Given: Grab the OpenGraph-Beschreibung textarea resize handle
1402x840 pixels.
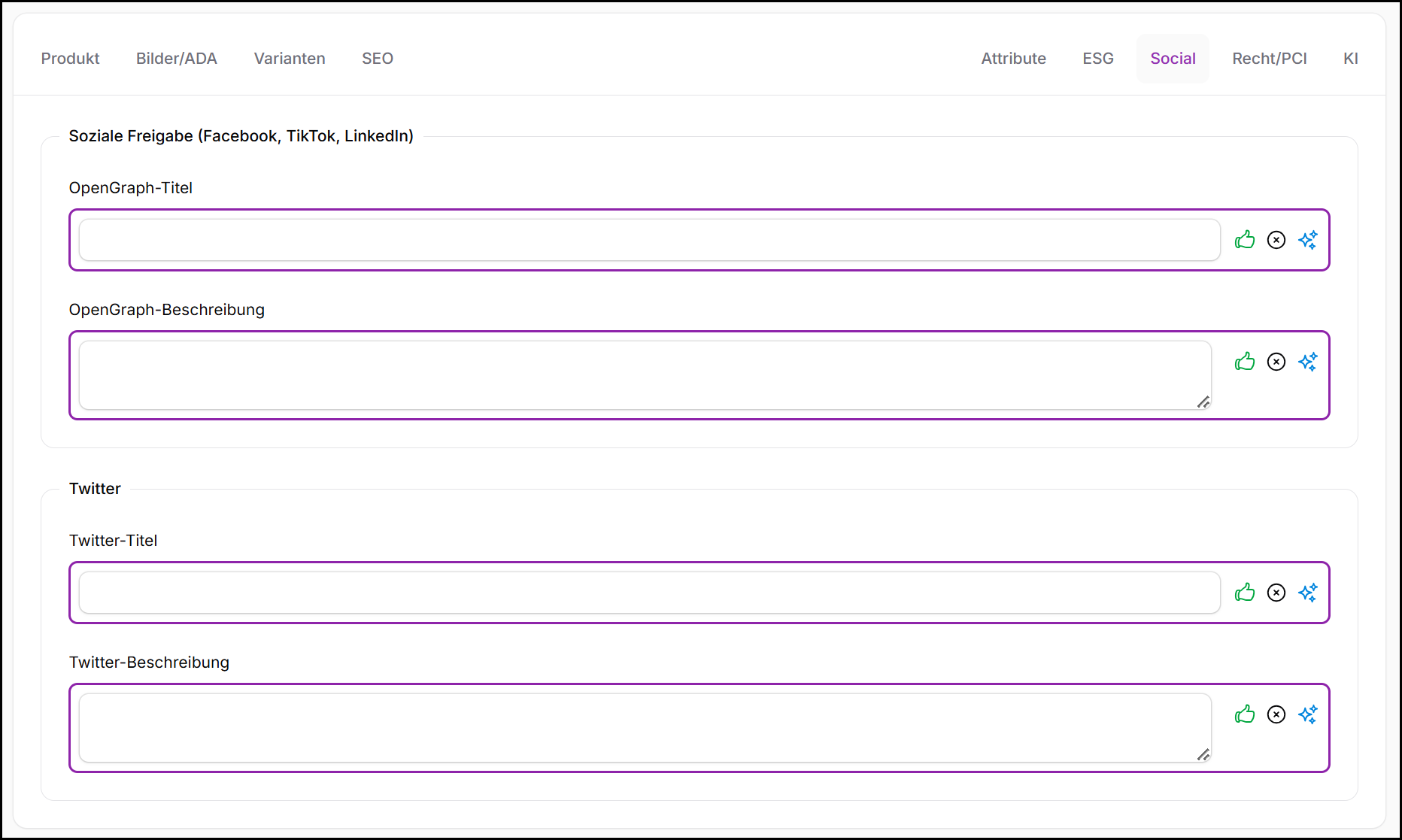Looking at the screenshot, I should [1203, 402].
